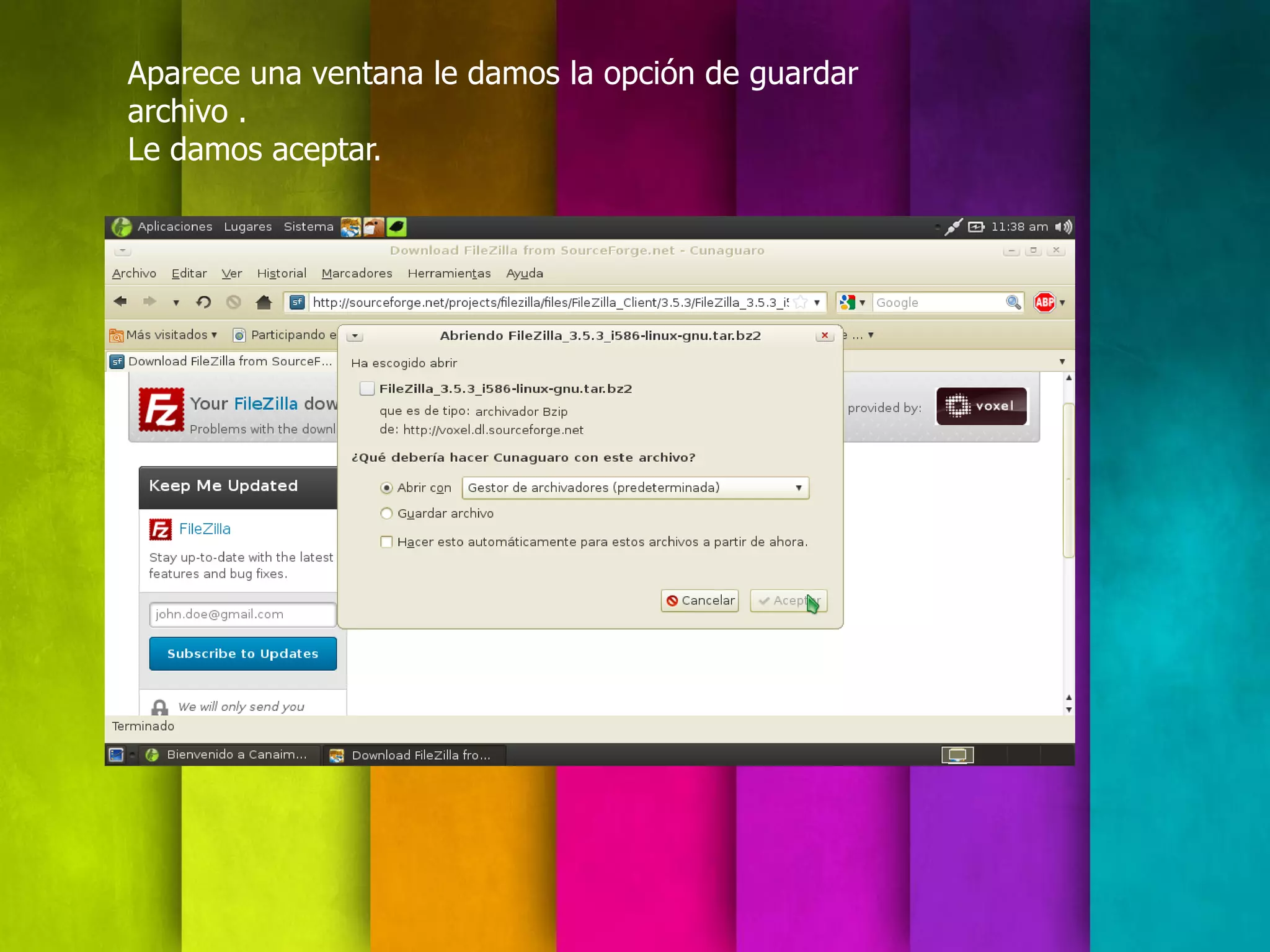The image size is (1270, 952).
Task: Open the dialog window menu arrow
Action: click(355, 336)
